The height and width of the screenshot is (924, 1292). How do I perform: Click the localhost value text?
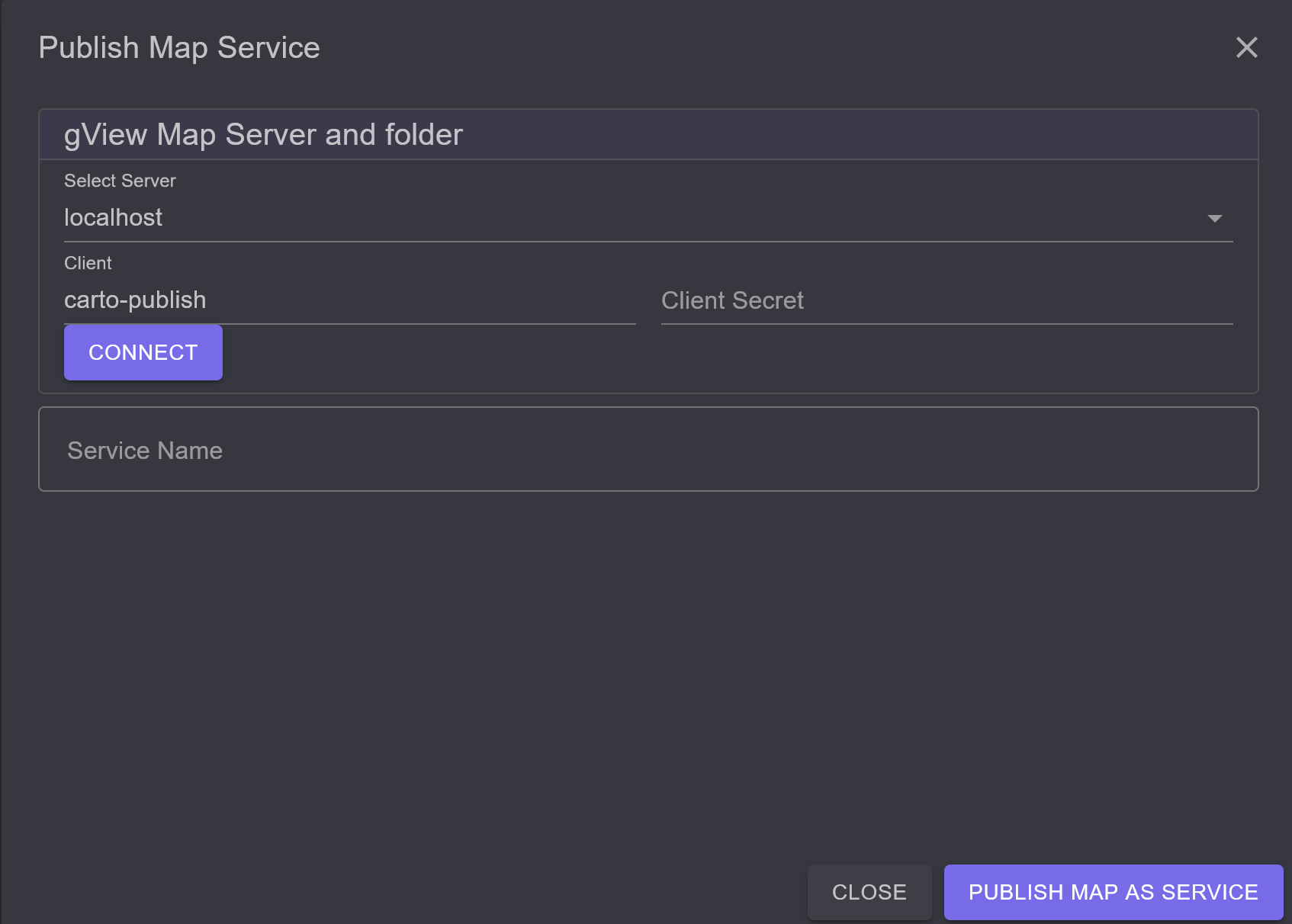[x=113, y=218]
